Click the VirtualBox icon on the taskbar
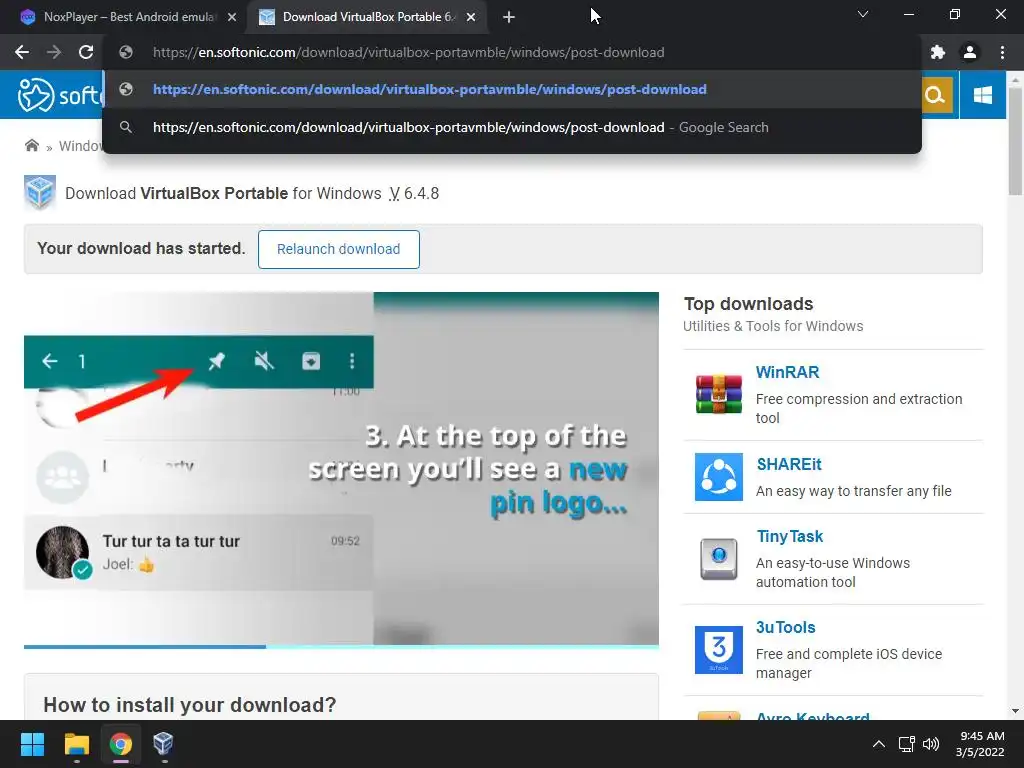The width and height of the screenshot is (1024, 768). 163,744
